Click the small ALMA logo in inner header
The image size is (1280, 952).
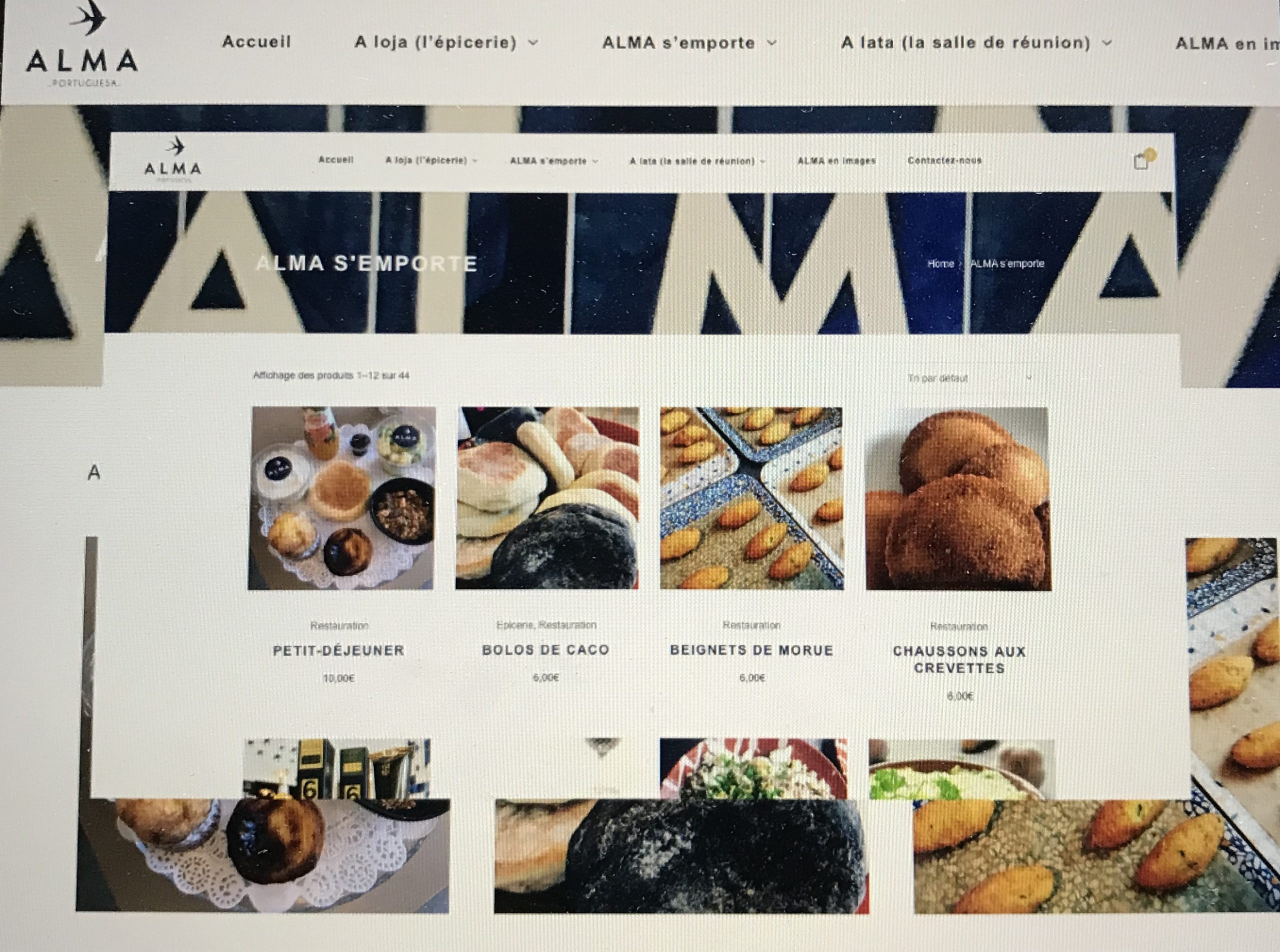(173, 159)
